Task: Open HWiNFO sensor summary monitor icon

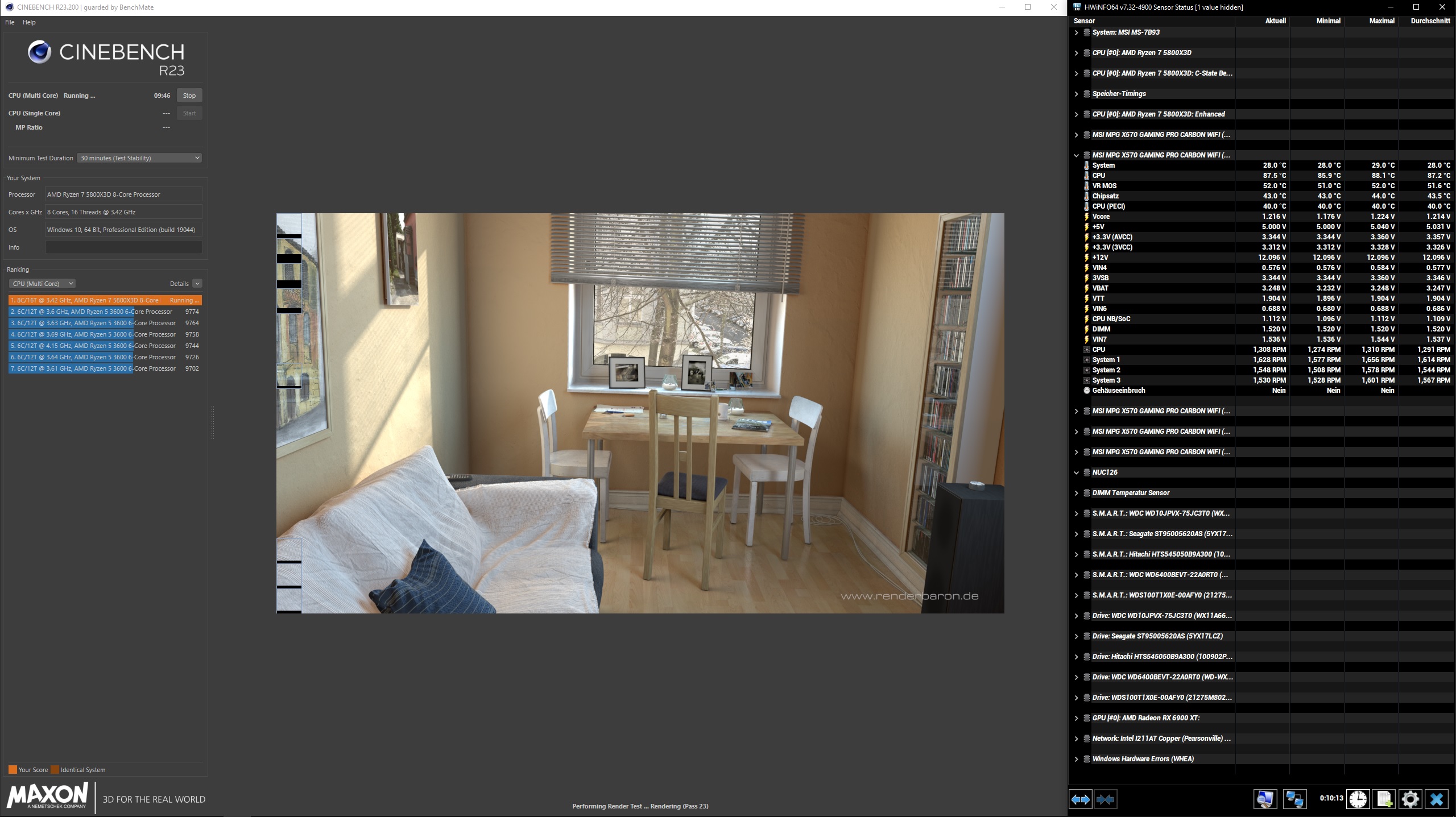Action: [x=1265, y=799]
